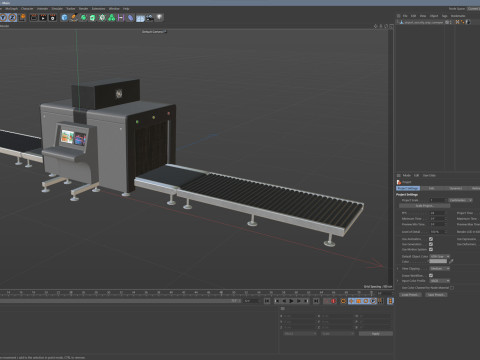Click the green Array instance icon
The height and width of the screenshot is (360, 480).
112,18
